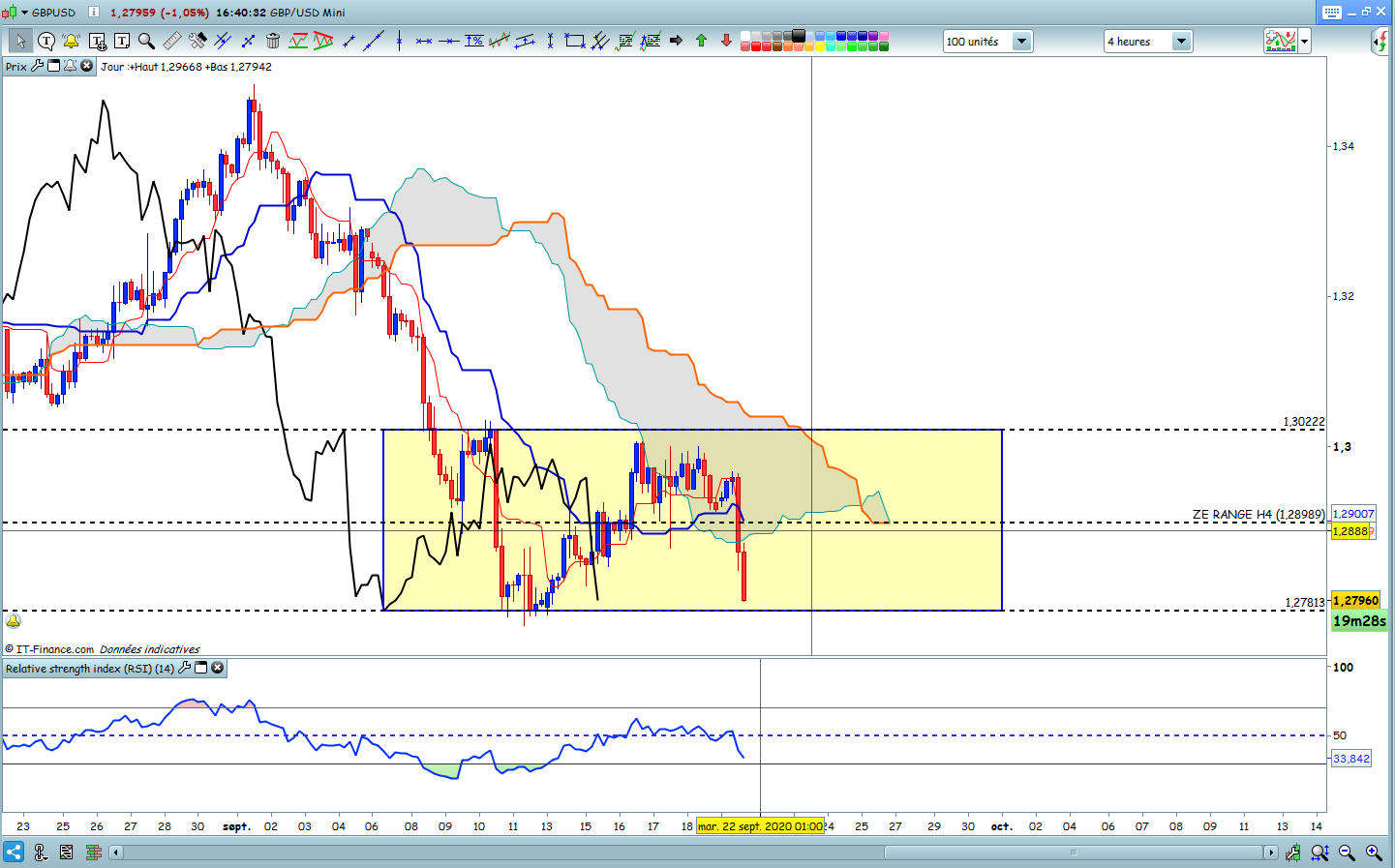The height and width of the screenshot is (868, 1395).
Task: Create a price alert with the bell tool
Action: pyautogui.click(x=71, y=41)
